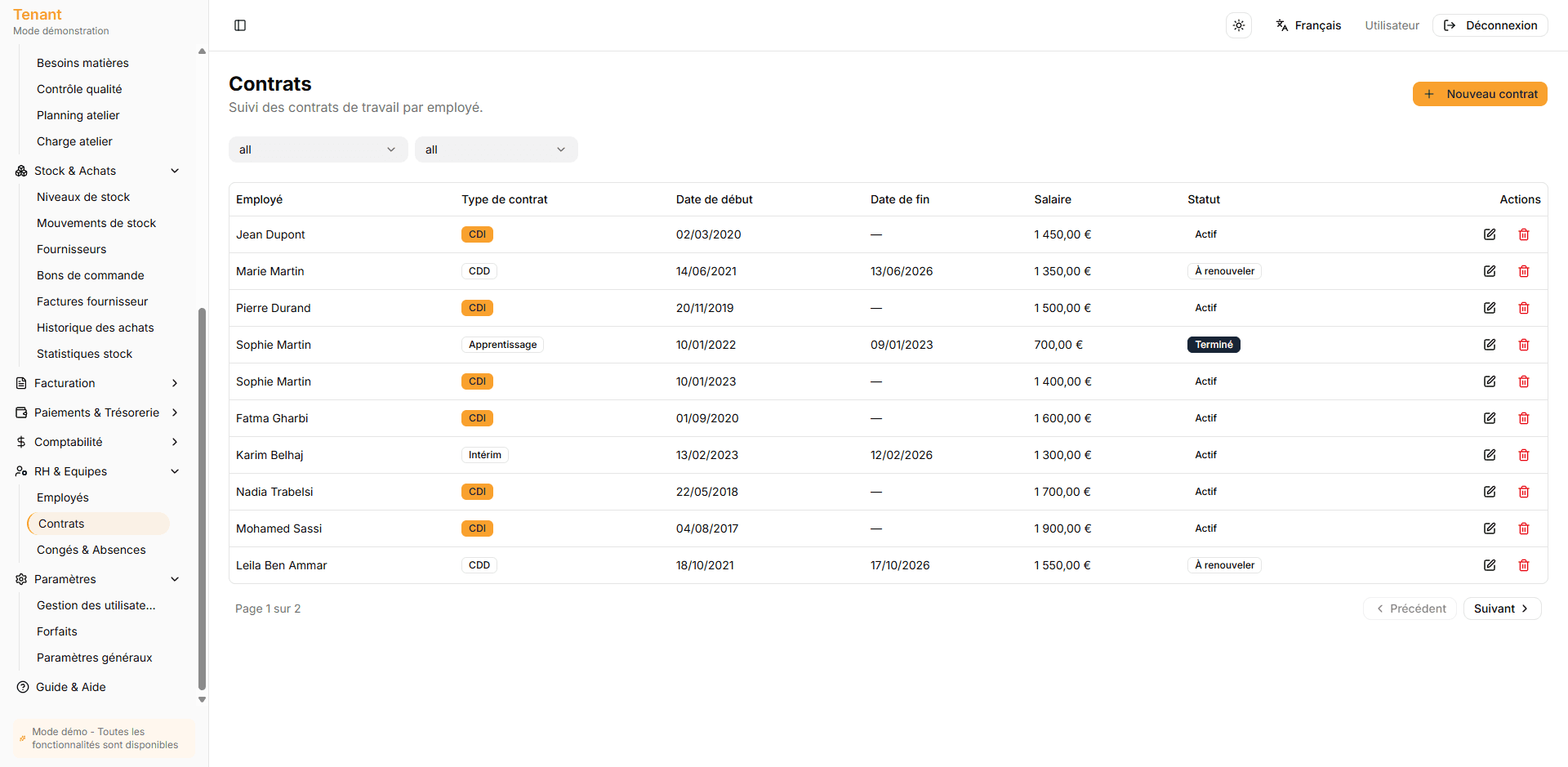Change language via Français button

(x=1308, y=25)
